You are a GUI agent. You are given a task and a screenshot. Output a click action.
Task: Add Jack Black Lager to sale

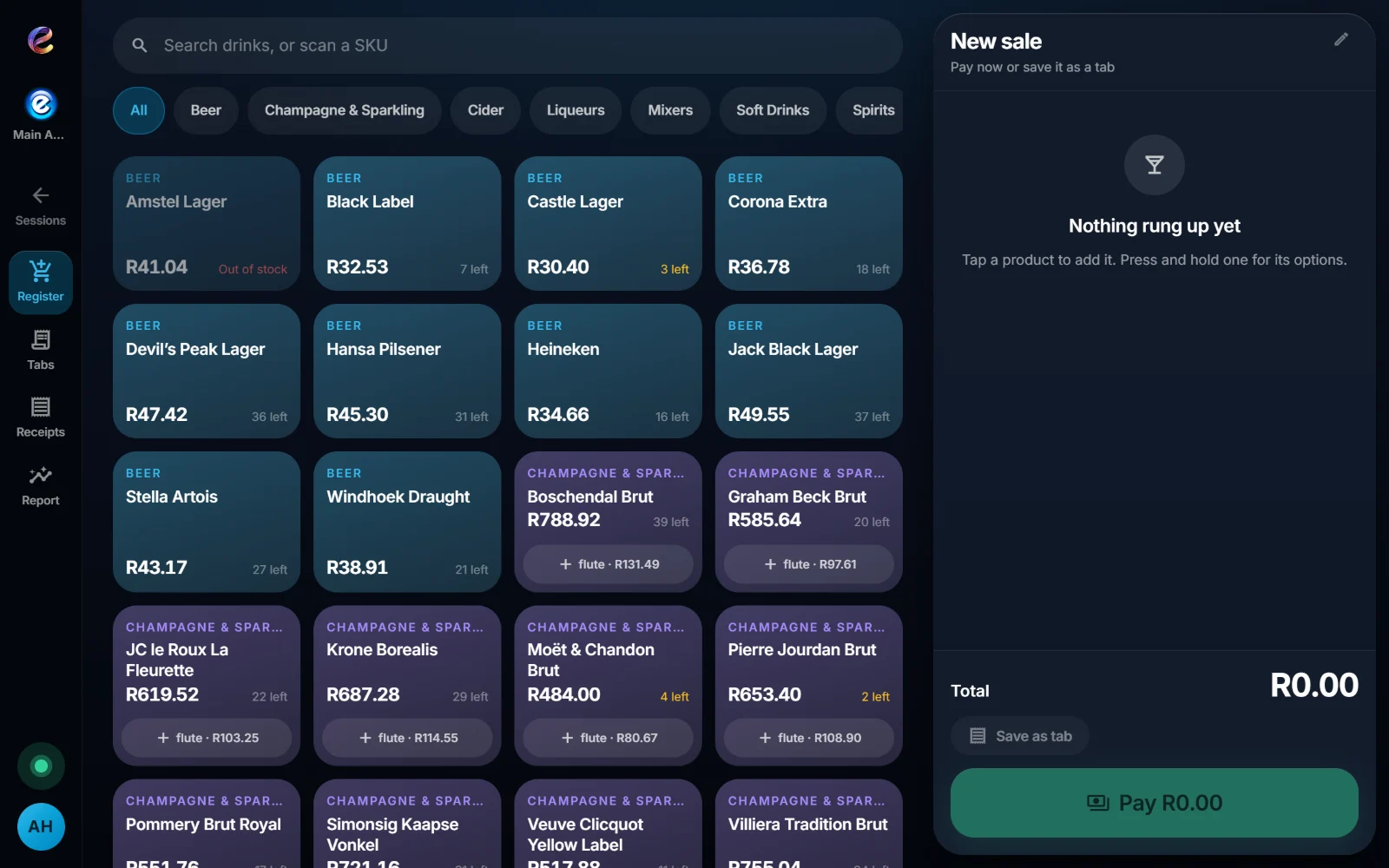(809, 371)
